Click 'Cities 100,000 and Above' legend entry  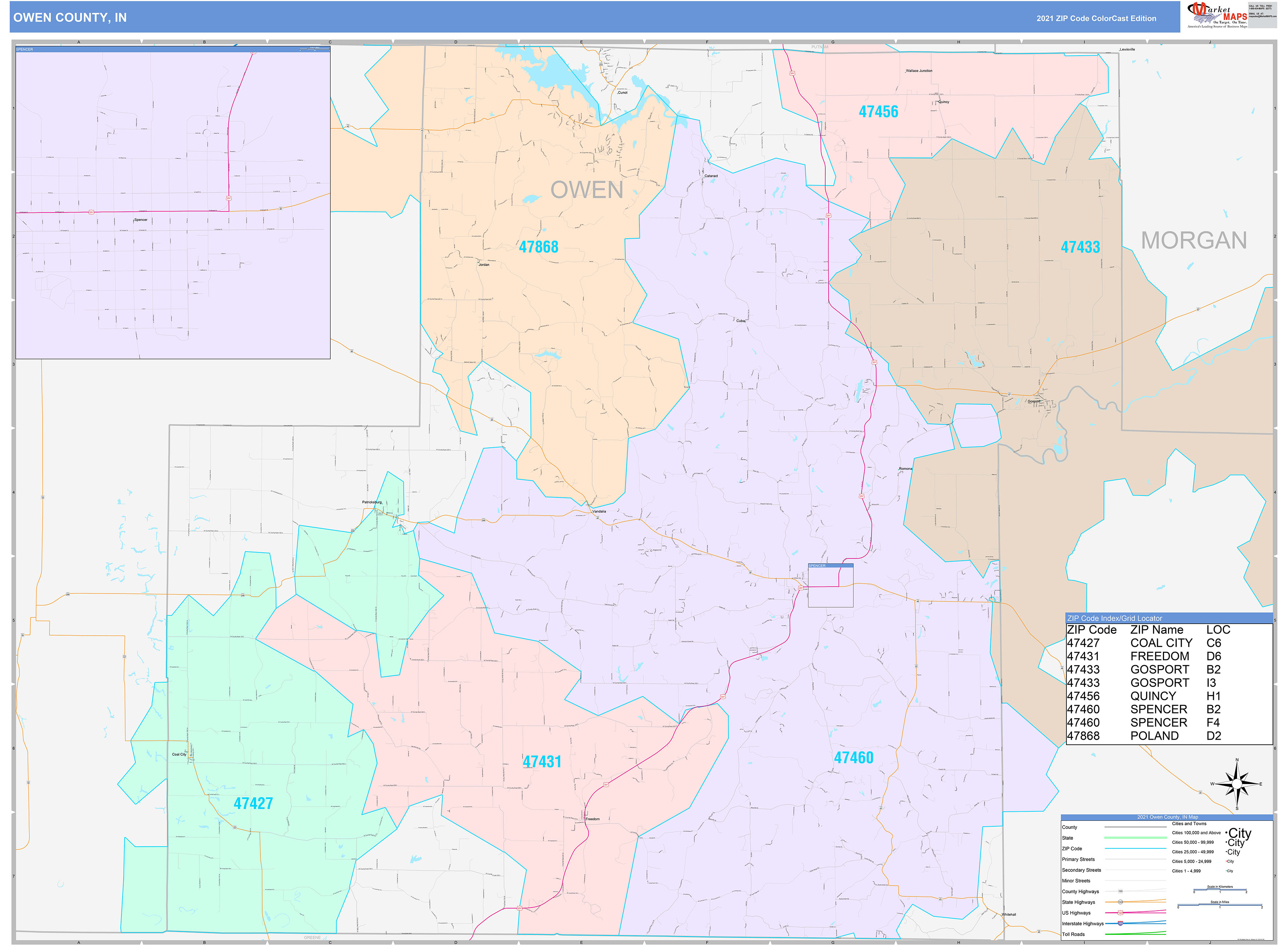pos(1196,833)
